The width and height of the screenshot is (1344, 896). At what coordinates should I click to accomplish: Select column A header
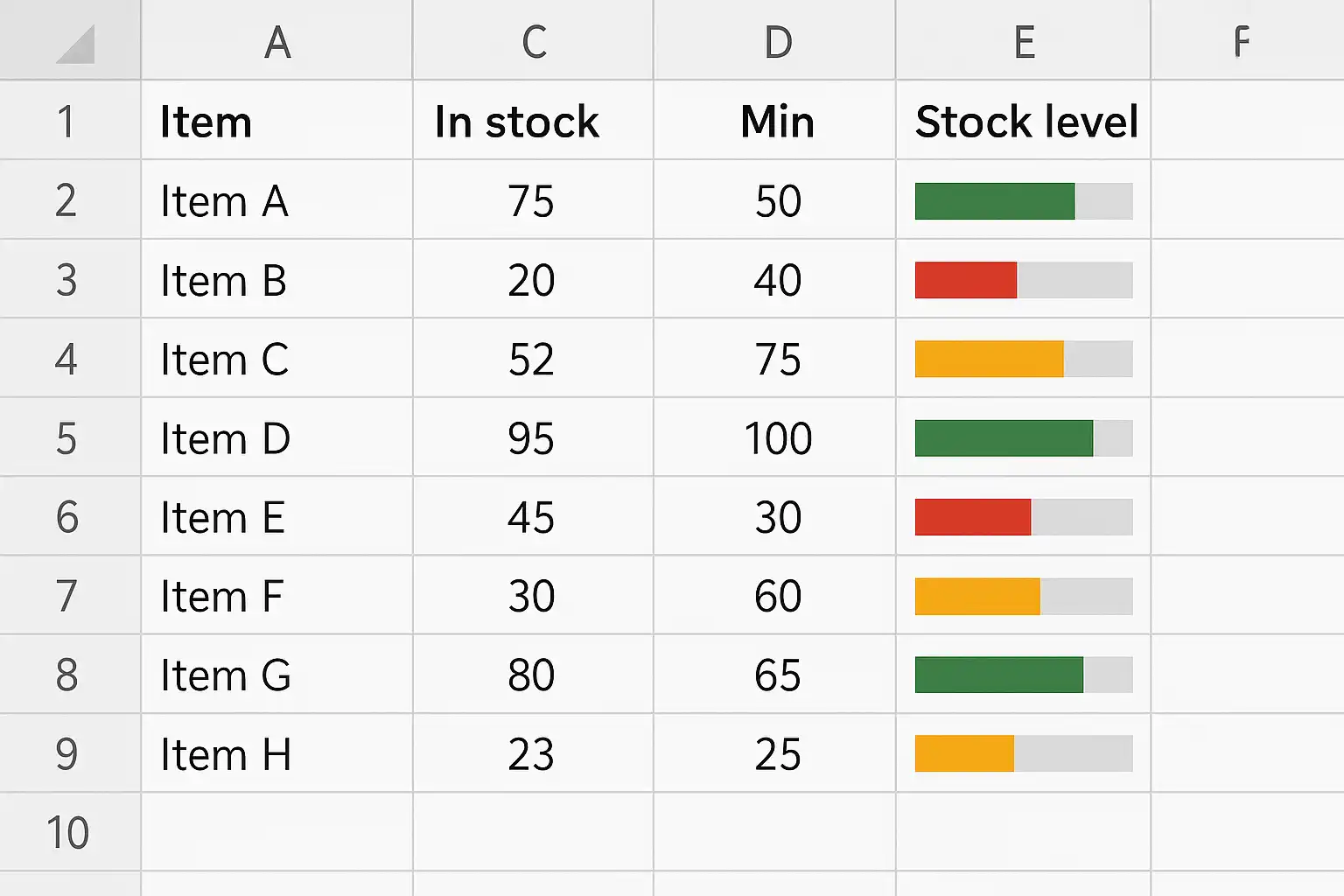click(x=276, y=41)
